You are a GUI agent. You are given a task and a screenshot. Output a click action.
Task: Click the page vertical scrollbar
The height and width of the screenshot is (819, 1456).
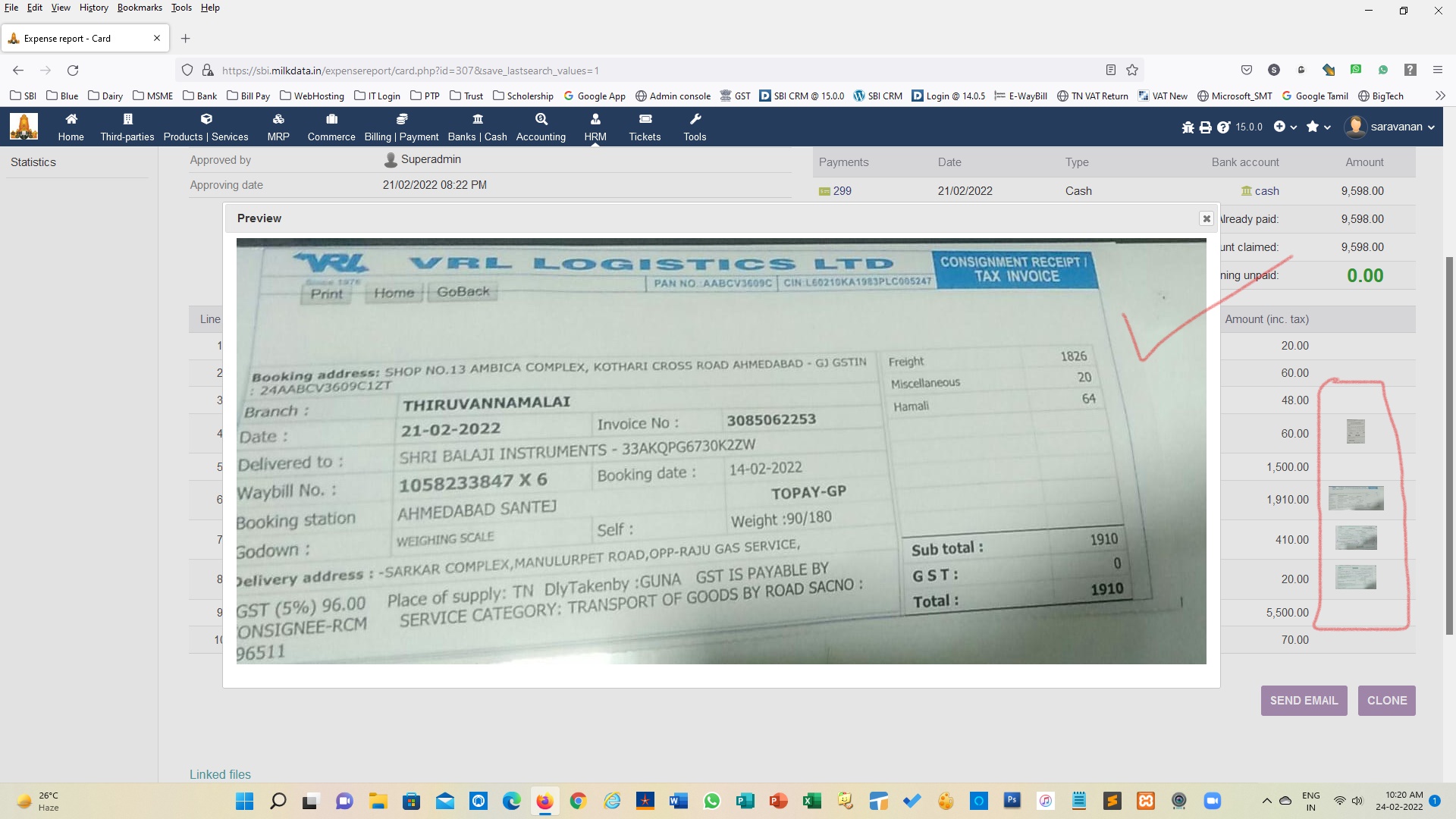tap(1449, 445)
